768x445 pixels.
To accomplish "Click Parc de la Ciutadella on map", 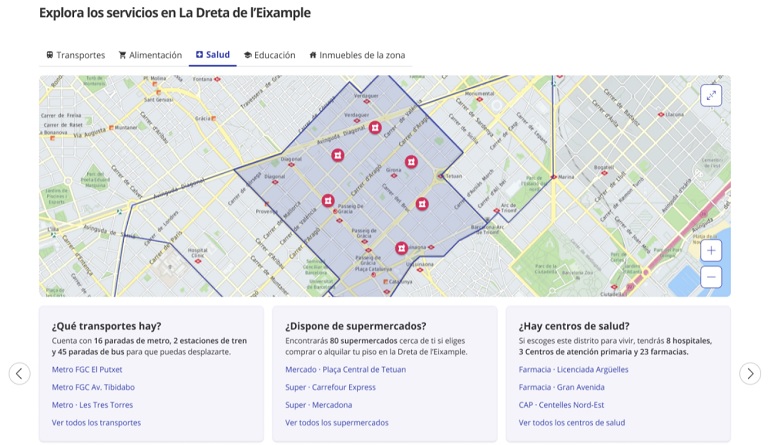I will click(546, 269).
